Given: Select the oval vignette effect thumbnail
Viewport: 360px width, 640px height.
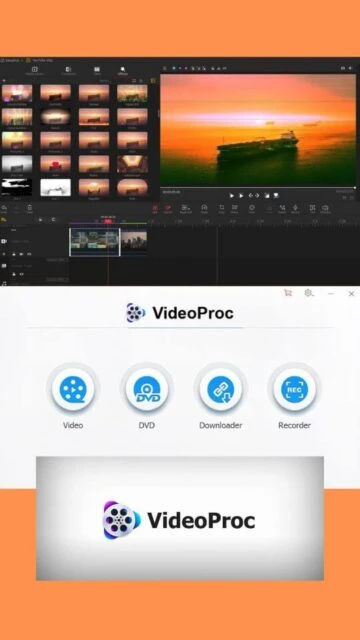Looking at the screenshot, I should (x=55, y=117).
